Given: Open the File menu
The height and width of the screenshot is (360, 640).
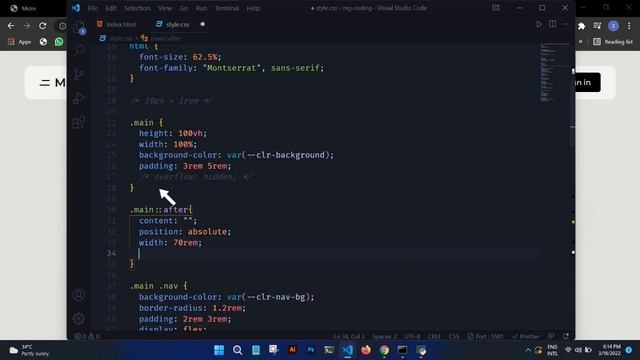Looking at the screenshot, I should 93,8.
